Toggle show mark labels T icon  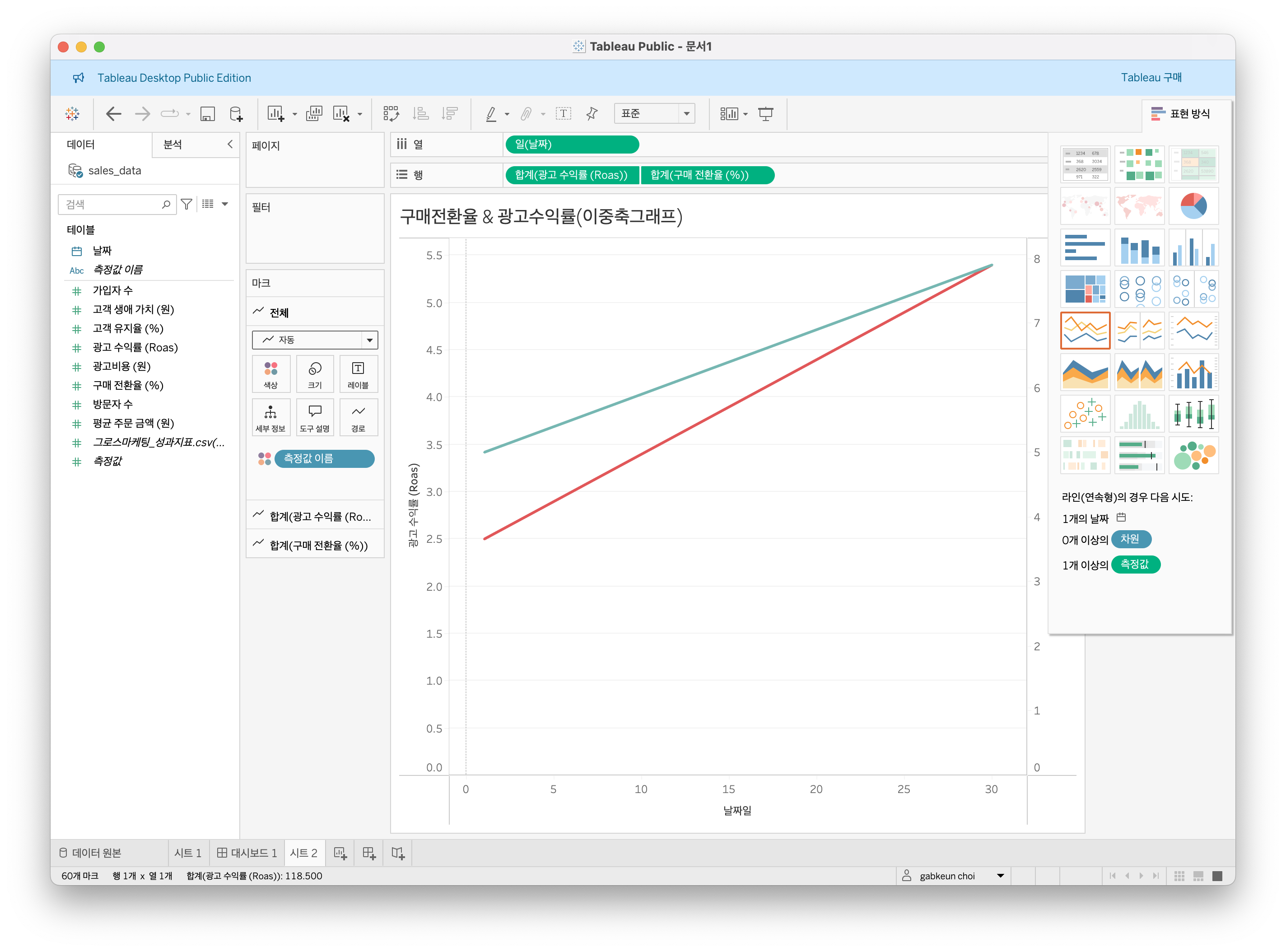(x=563, y=113)
